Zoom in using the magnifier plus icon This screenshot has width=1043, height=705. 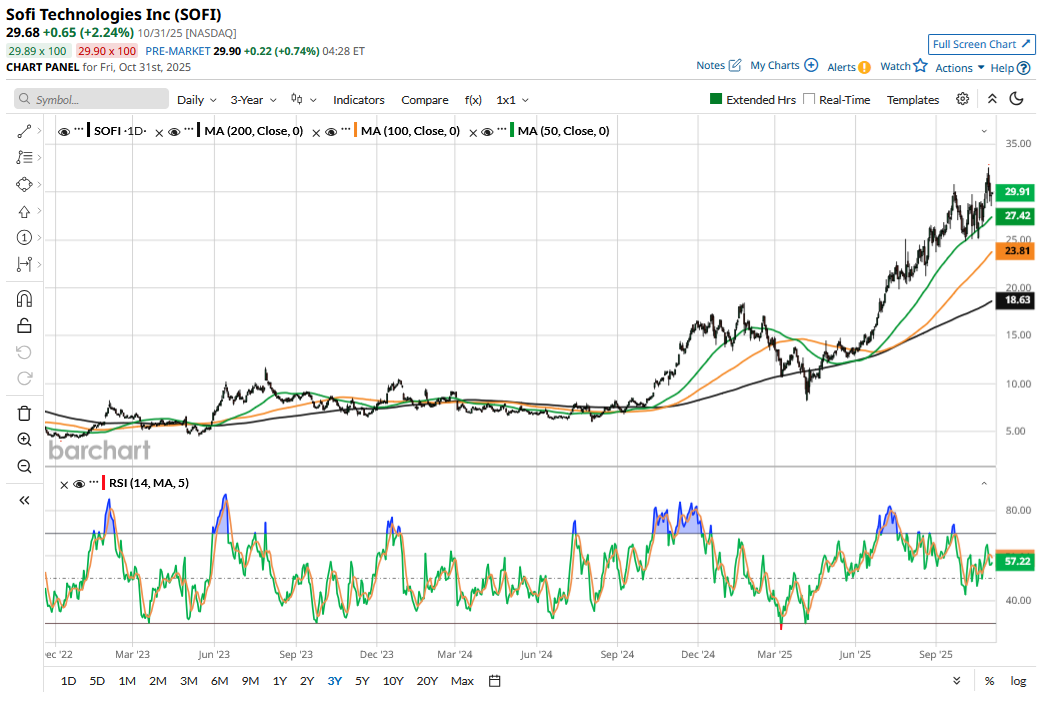24,439
